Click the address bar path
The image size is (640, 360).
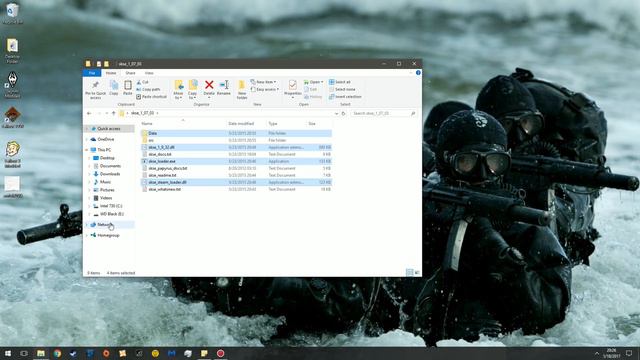(142, 113)
